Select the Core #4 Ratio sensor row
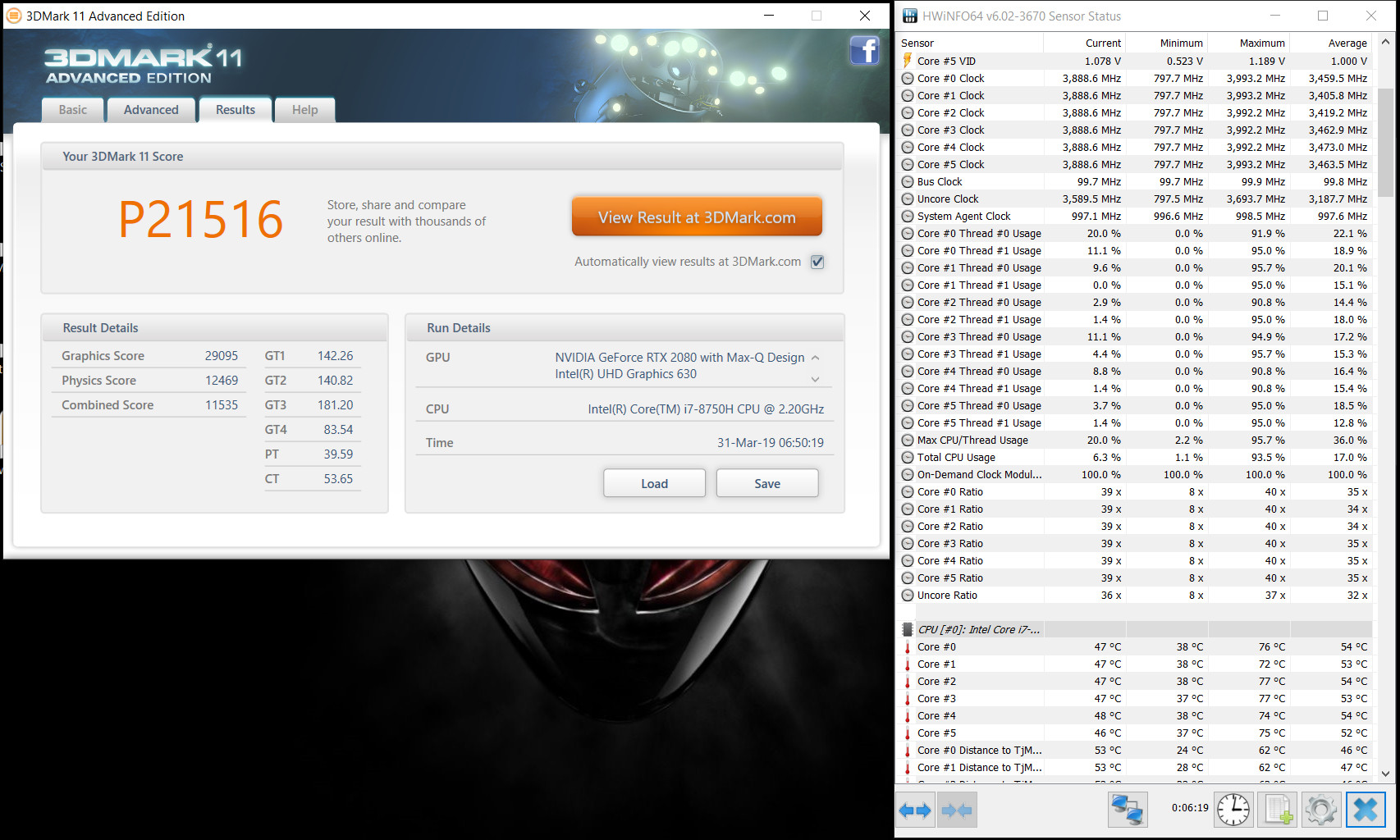The width and height of the screenshot is (1400, 840). click(1137, 560)
